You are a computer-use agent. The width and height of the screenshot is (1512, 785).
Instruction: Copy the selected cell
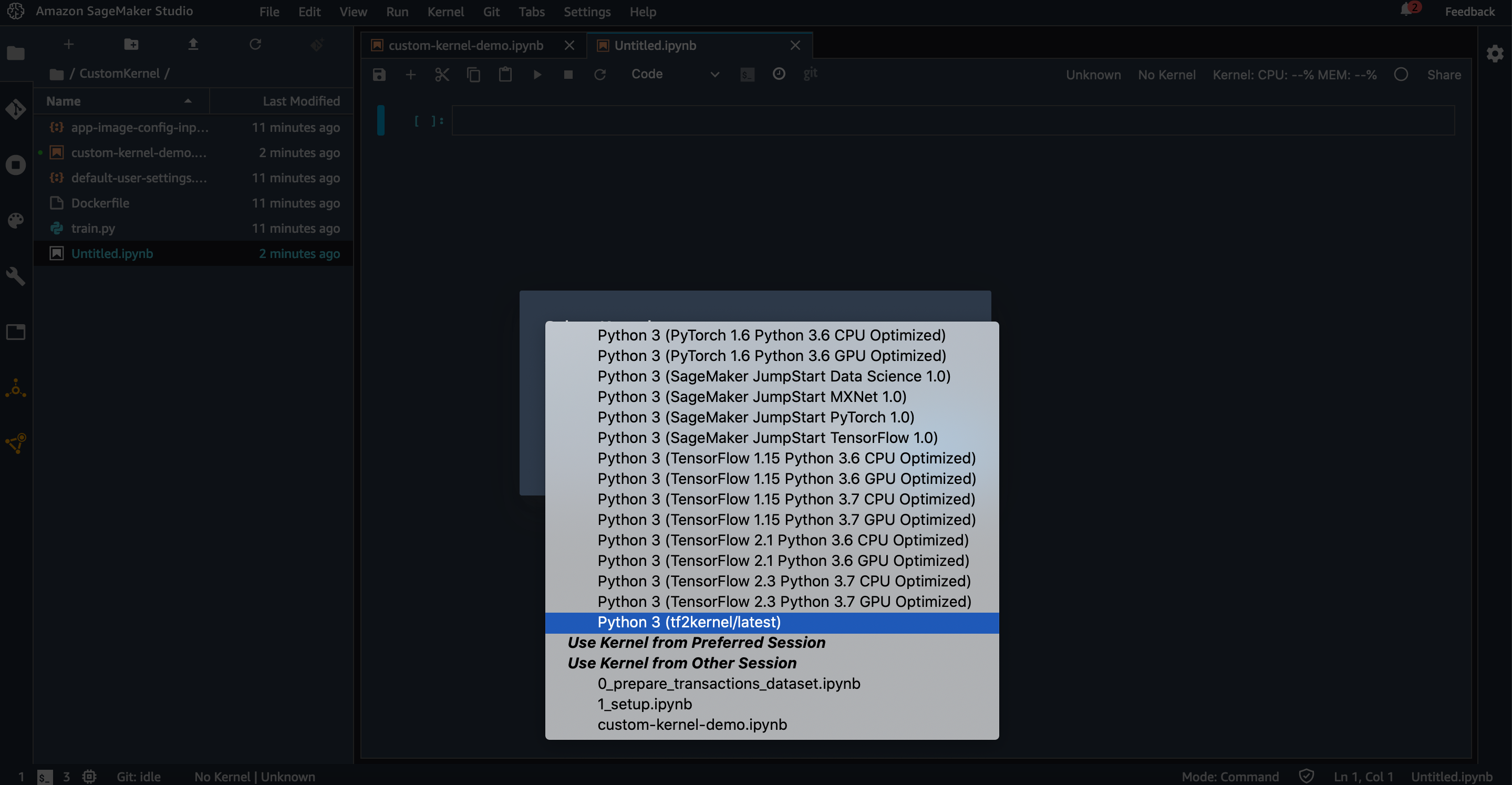(x=474, y=75)
